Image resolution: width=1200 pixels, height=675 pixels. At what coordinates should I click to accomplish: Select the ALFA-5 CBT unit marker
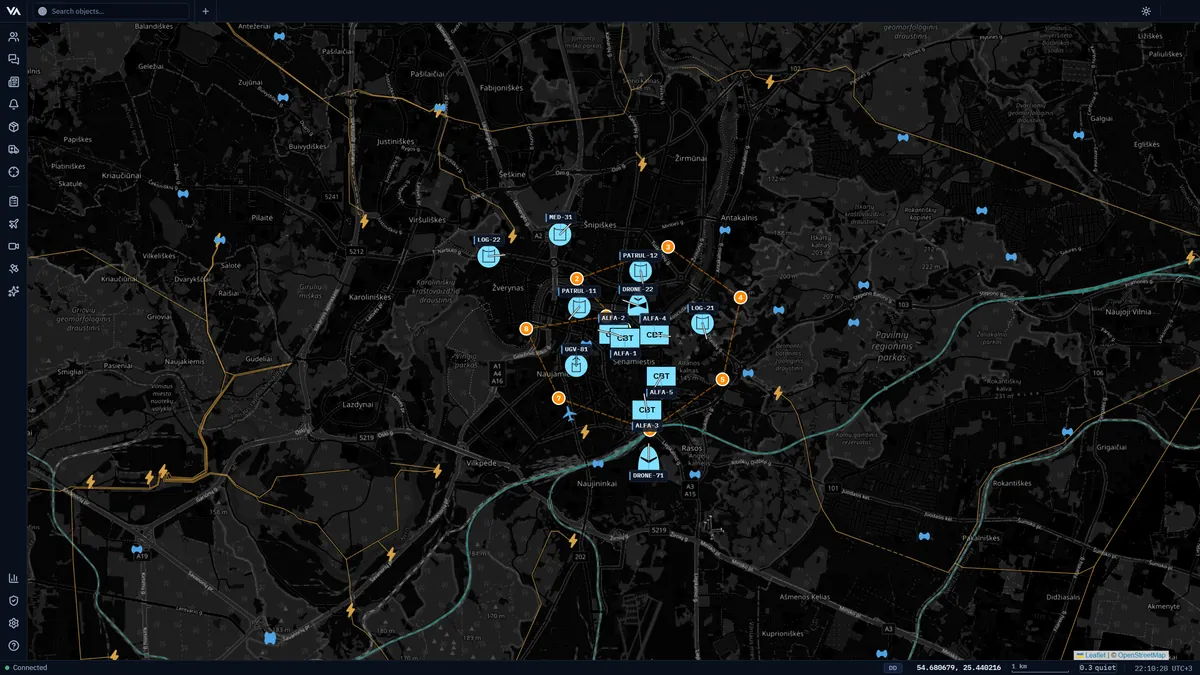pyautogui.click(x=660, y=377)
